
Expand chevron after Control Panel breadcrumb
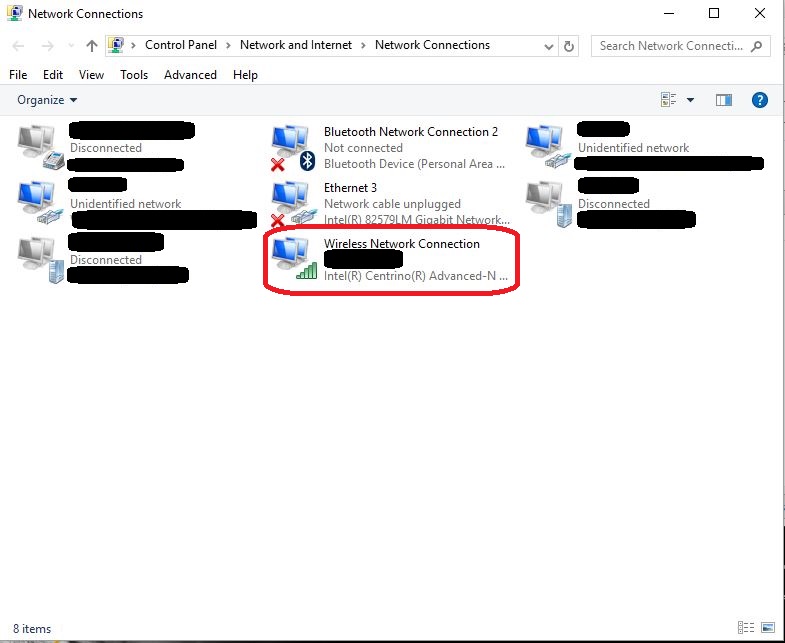click(228, 46)
